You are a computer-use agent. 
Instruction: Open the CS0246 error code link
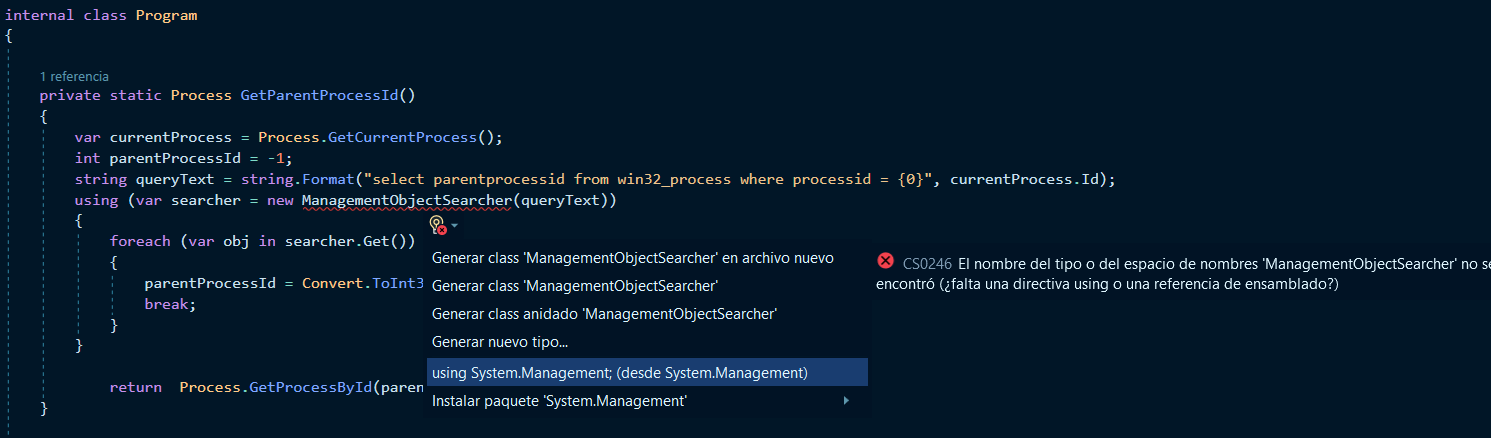point(925,264)
